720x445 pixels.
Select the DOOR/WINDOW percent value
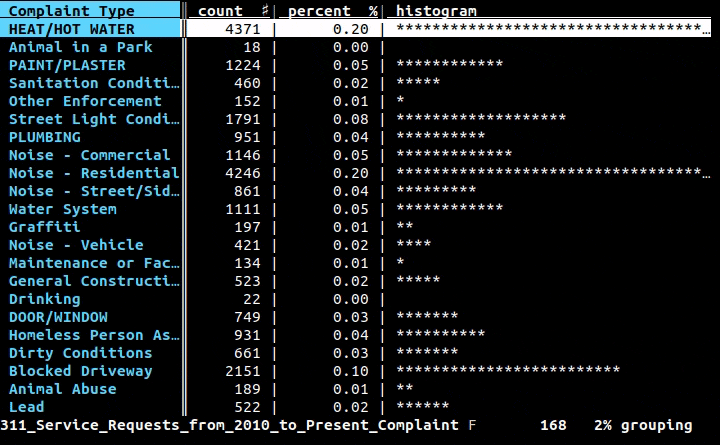[x=351, y=317]
